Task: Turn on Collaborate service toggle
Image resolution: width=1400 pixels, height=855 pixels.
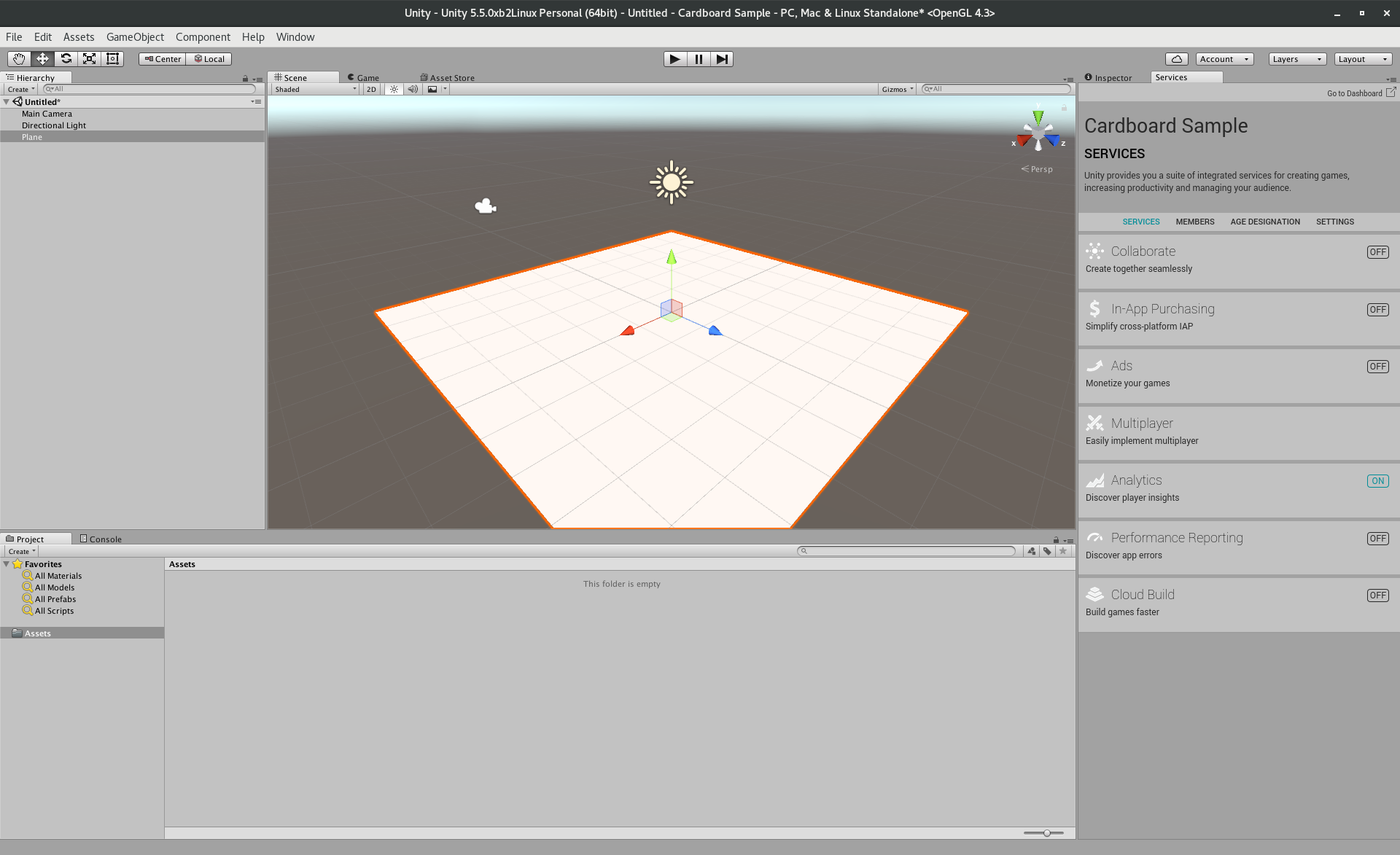Action: [x=1377, y=252]
